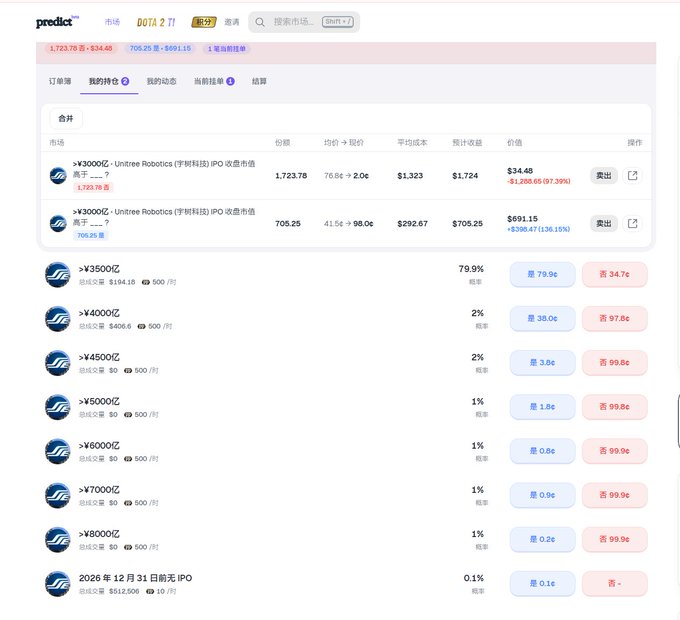680x620 pixels.
Task: Buy 是 1.8¢ on >¥5000亿
Action: pyautogui.click(x=543, y=407)
